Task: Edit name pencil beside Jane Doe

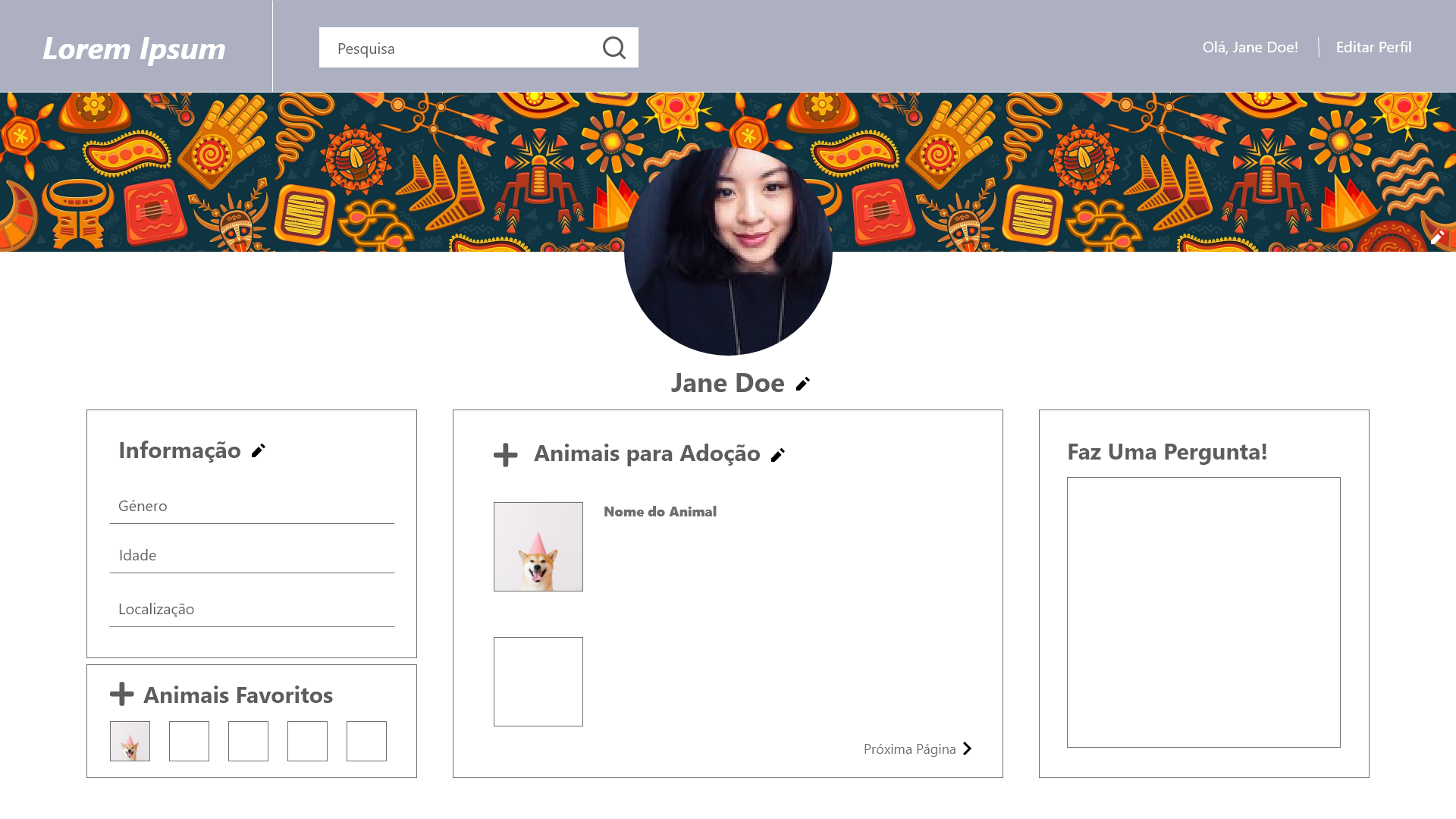Action: tap(802, 384)
